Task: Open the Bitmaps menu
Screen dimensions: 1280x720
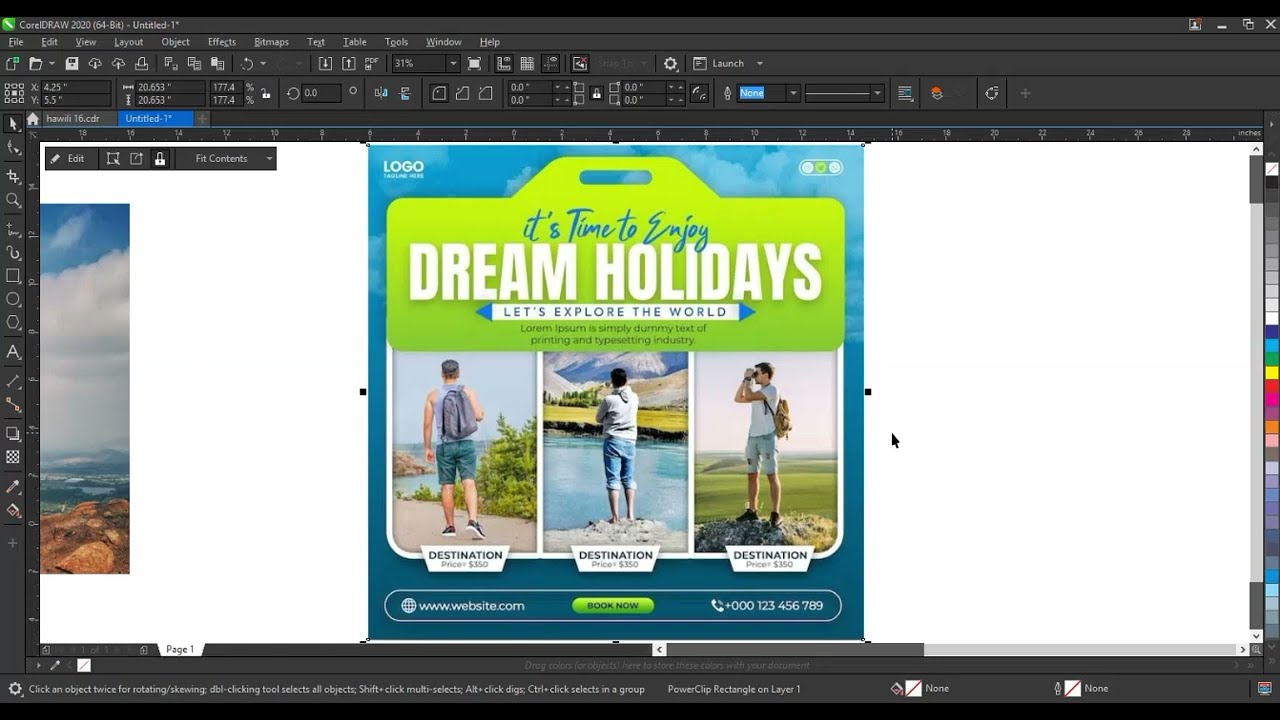Action: click(271, 42)
